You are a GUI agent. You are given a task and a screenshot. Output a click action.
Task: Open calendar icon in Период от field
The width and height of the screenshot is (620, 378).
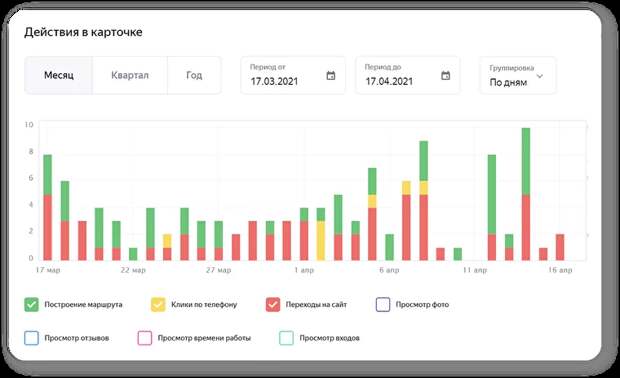(331, 75)
